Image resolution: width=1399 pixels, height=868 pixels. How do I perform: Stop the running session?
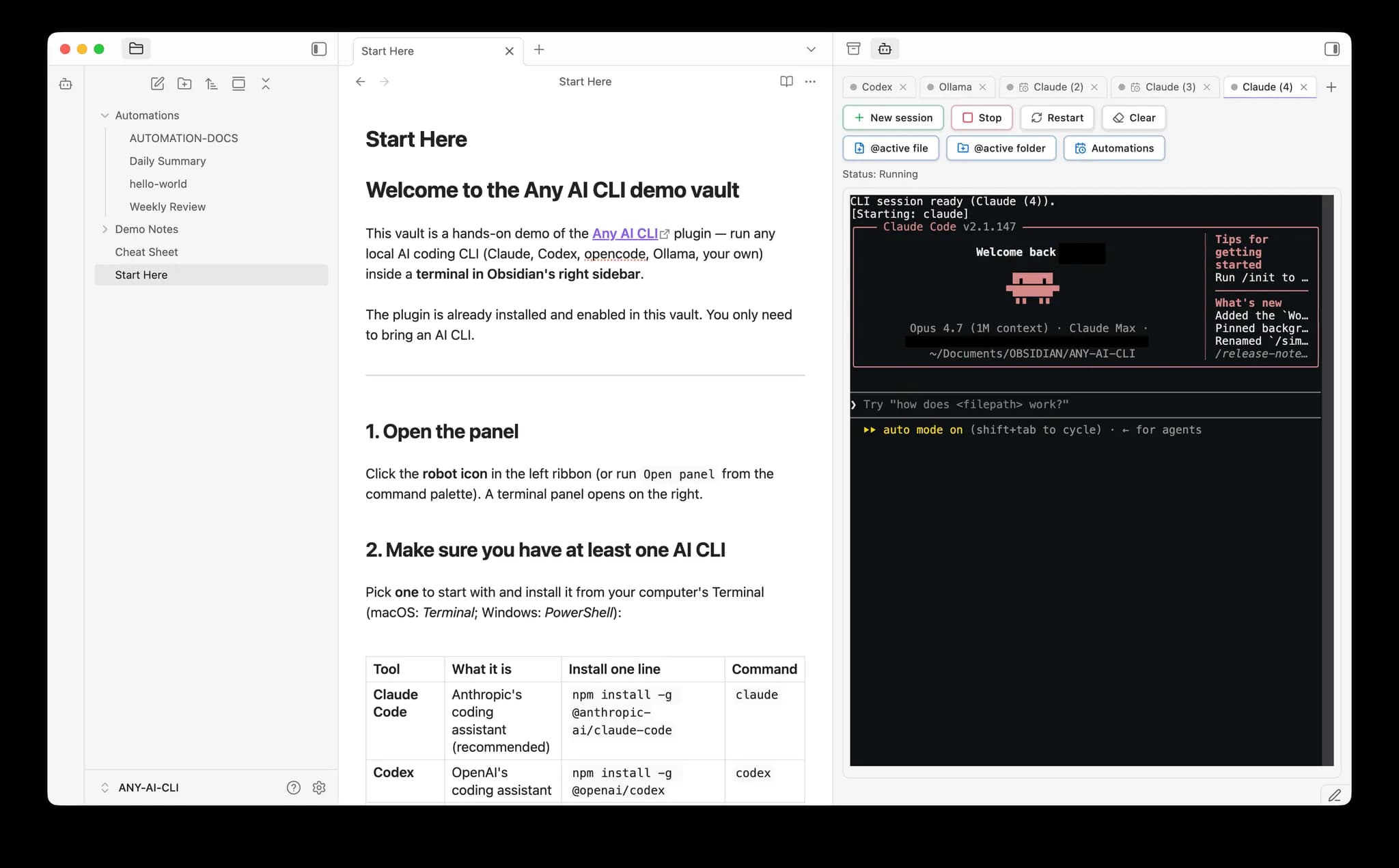tap(982, 117)
